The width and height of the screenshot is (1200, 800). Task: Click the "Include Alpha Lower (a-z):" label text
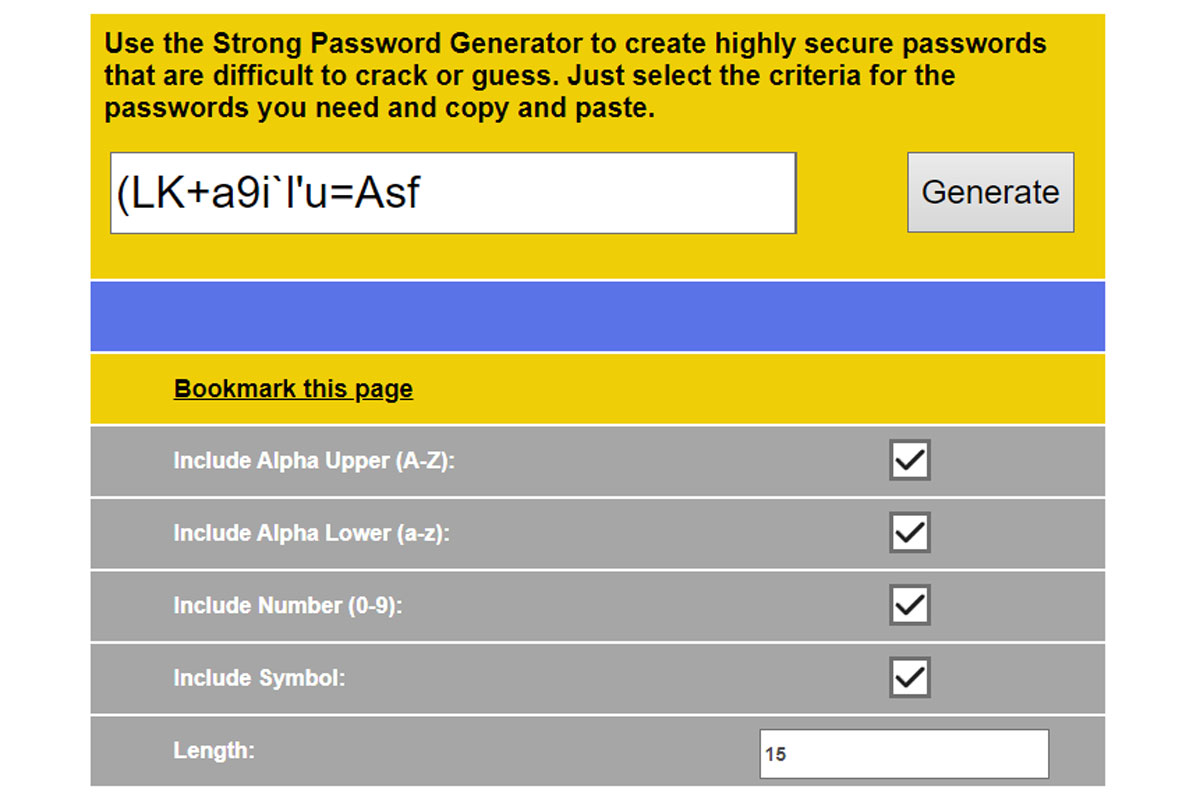coord(311,534)
